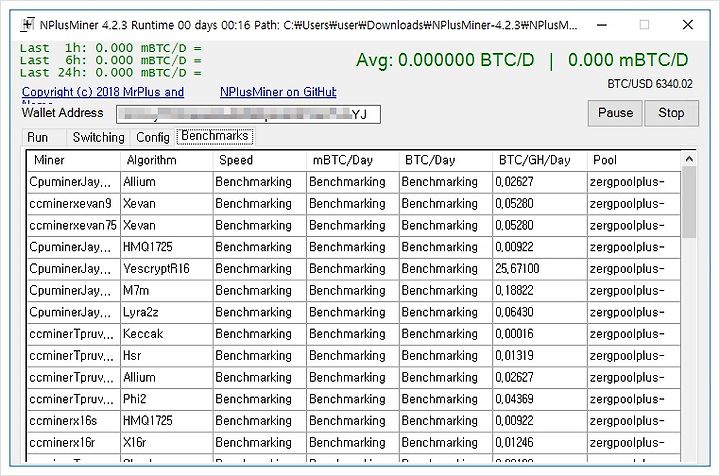Open the NPlusMiner on GitHub link

278,92
